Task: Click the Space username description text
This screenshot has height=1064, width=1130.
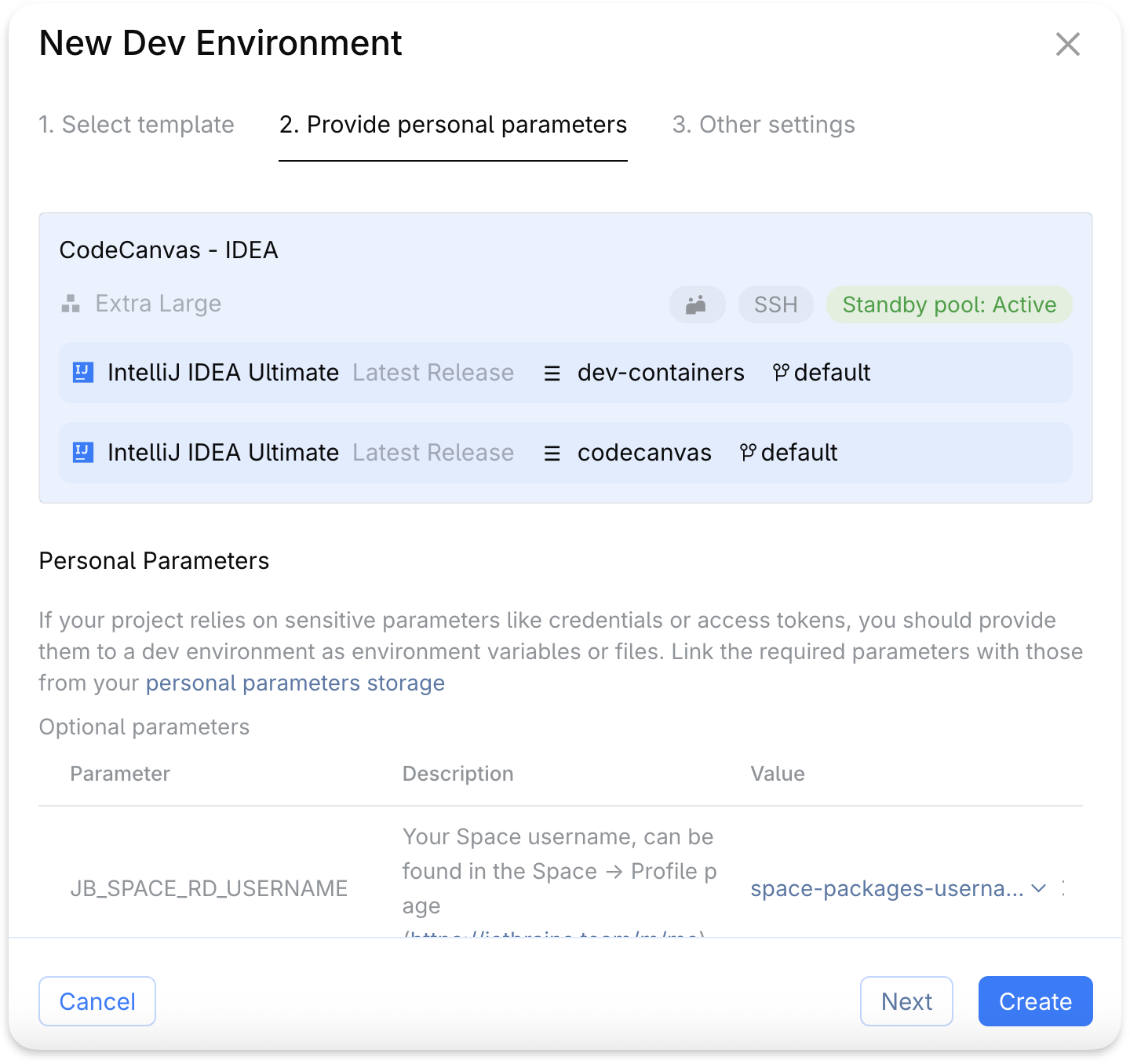Action: [x=560, y=880]
